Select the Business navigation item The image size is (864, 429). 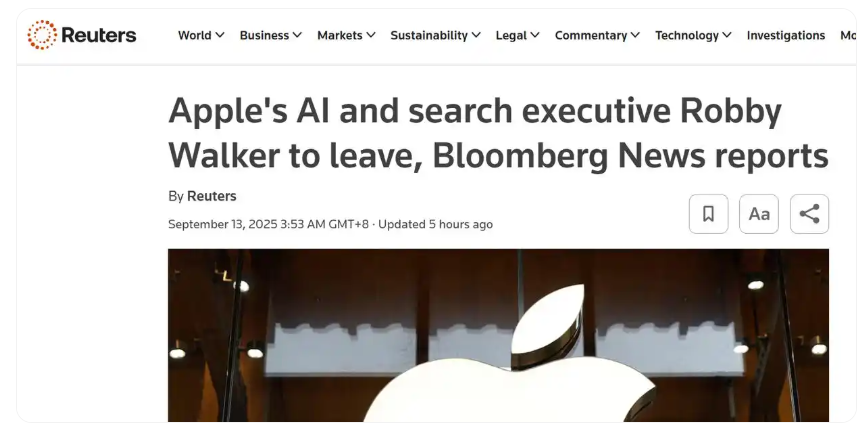264,35
